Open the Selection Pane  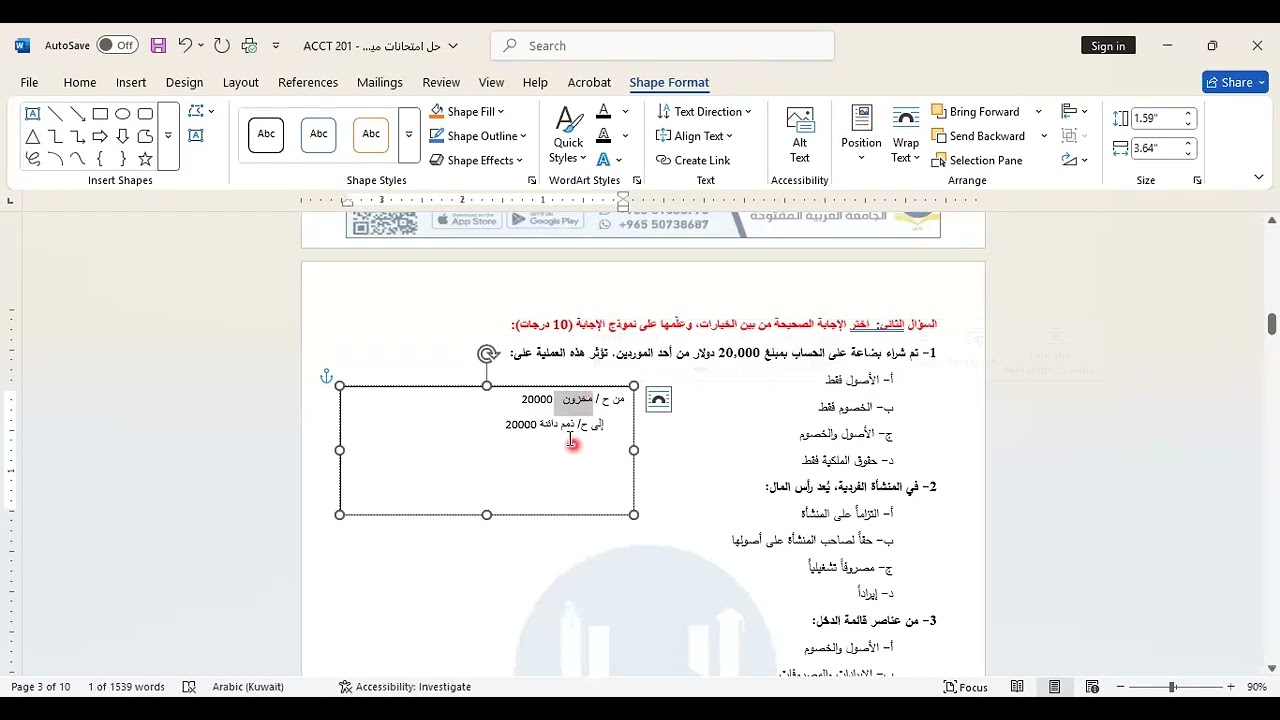(x=977, y=160)
